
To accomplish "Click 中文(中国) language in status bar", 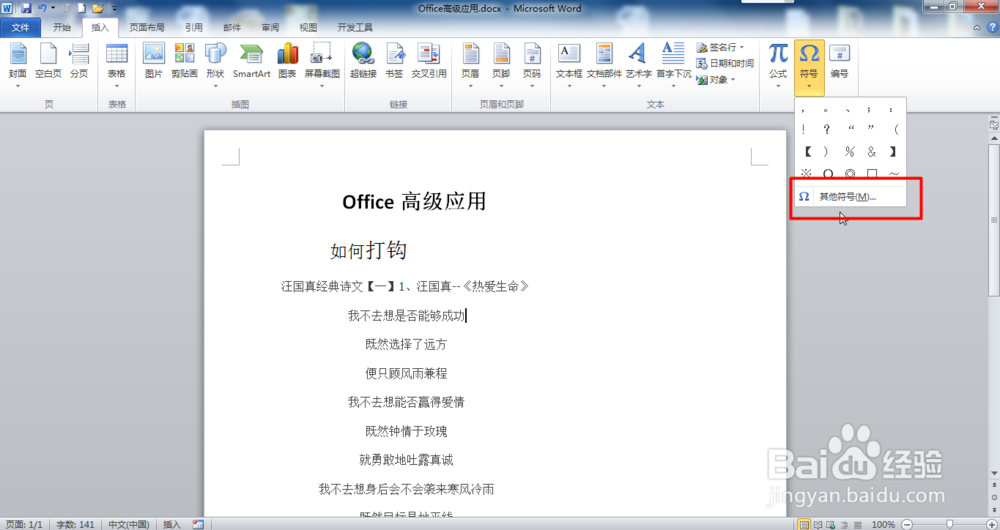I will (x=129, y=524).
